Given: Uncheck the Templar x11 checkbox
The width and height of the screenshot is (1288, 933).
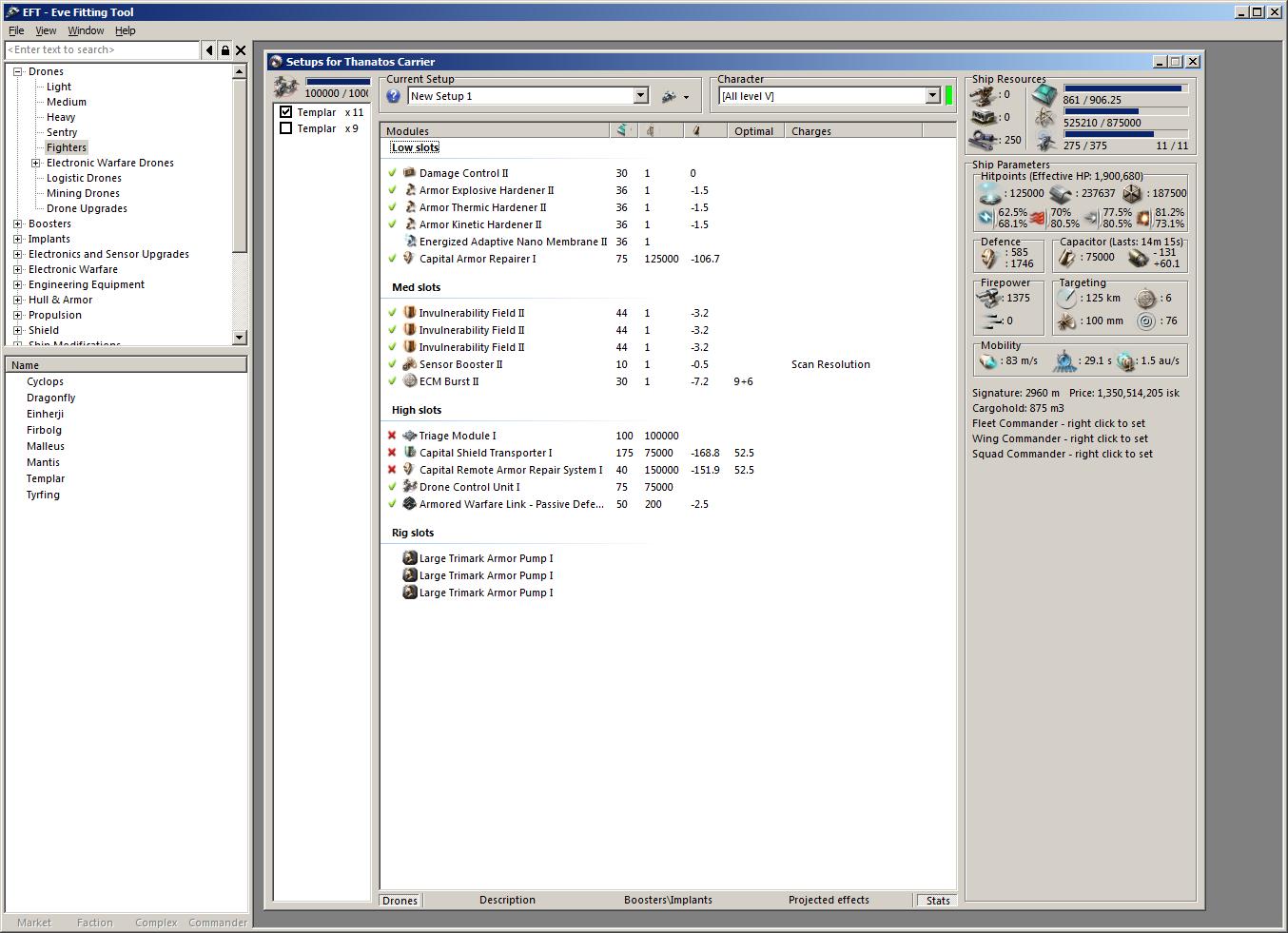Looking at the screenshot, I should pos(285,112).
